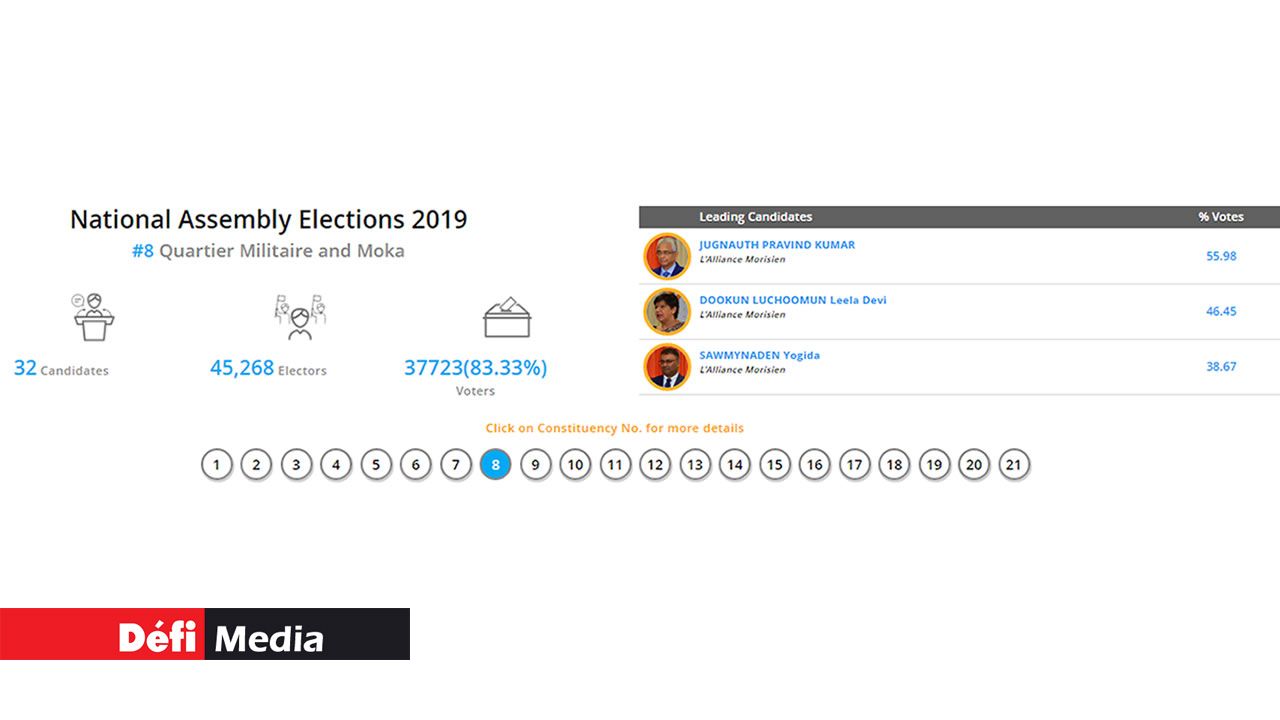Click the electors crowd icon
Image resolution: width=1280 pixels, height=720 pixels.
pyautogui.click(x=301, y=316)
